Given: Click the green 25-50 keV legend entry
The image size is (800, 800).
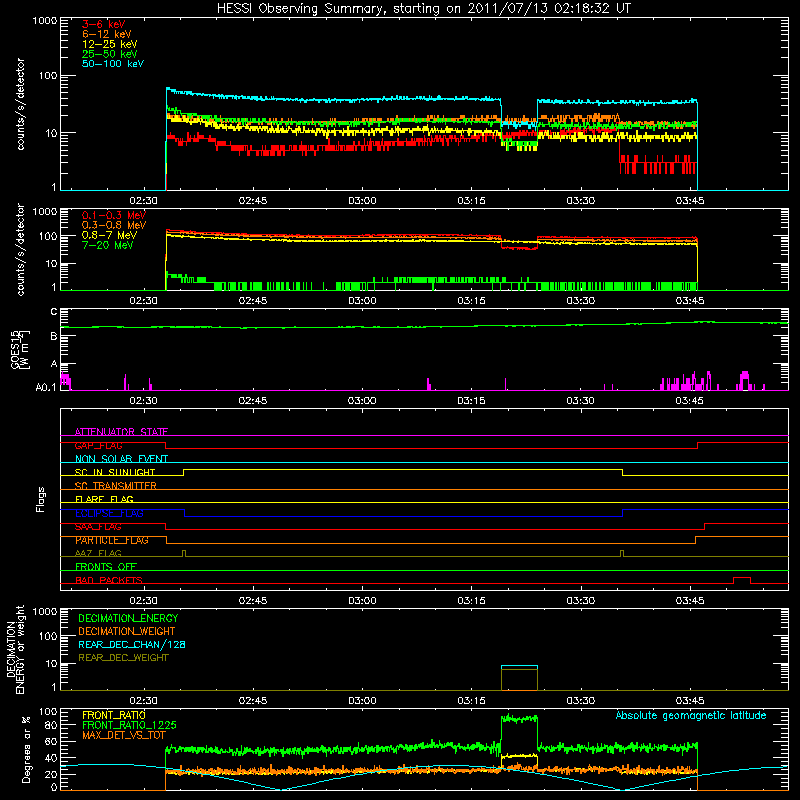Looking at the screenshot, I should pyautogui.click(x=110, y=54).
